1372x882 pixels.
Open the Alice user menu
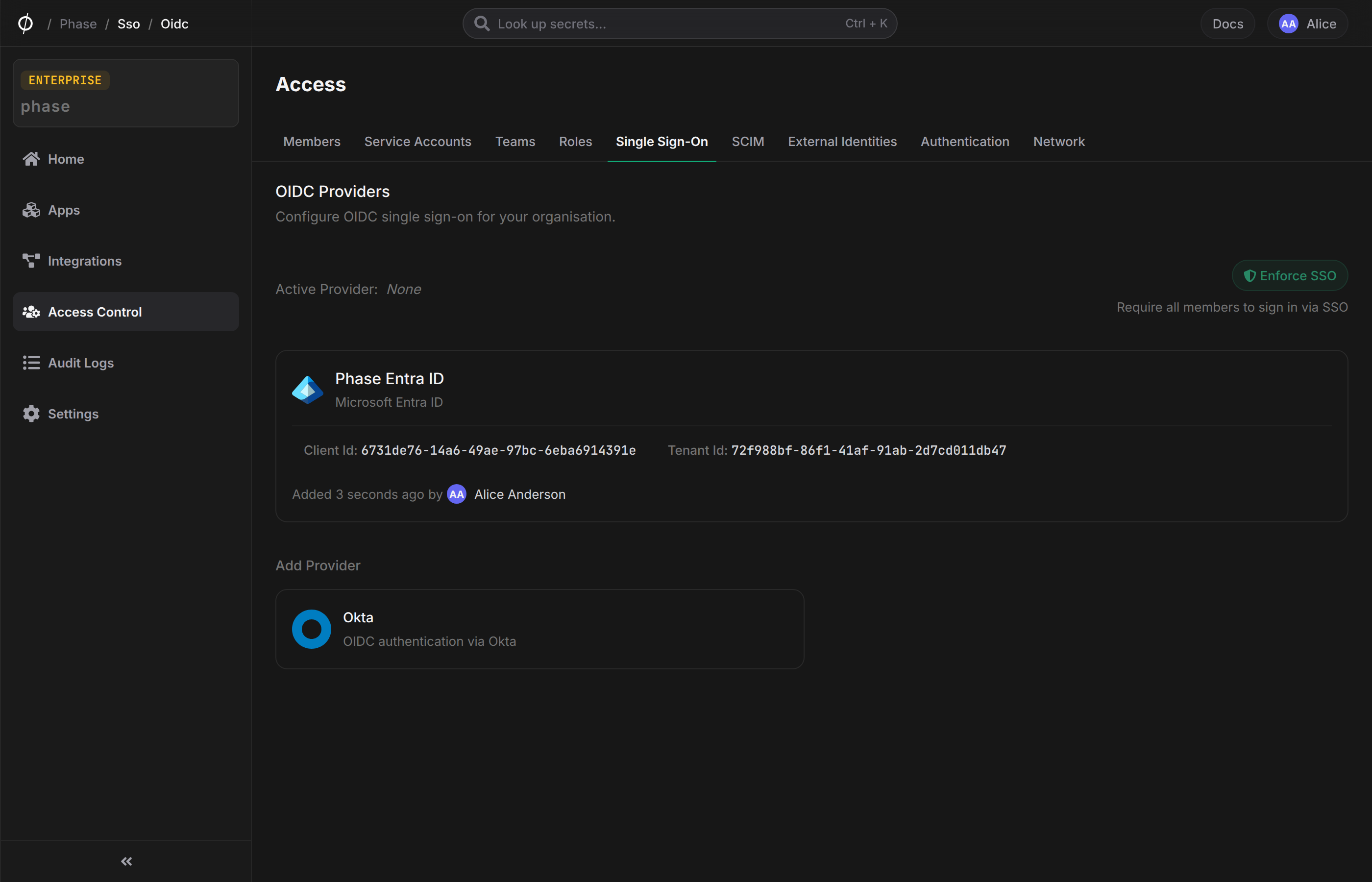tap(1307, 24)
